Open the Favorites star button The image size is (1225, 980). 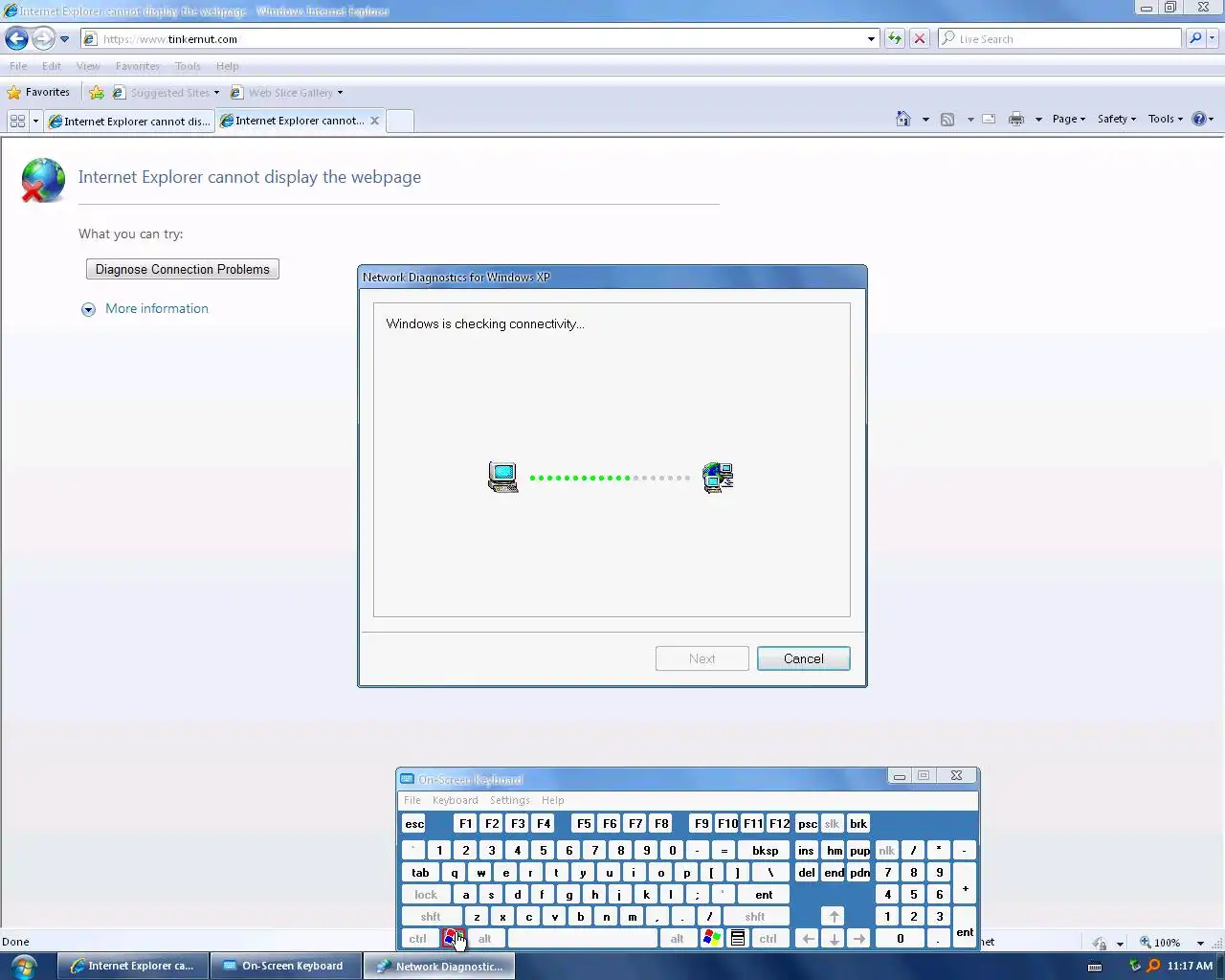(39, 93)
